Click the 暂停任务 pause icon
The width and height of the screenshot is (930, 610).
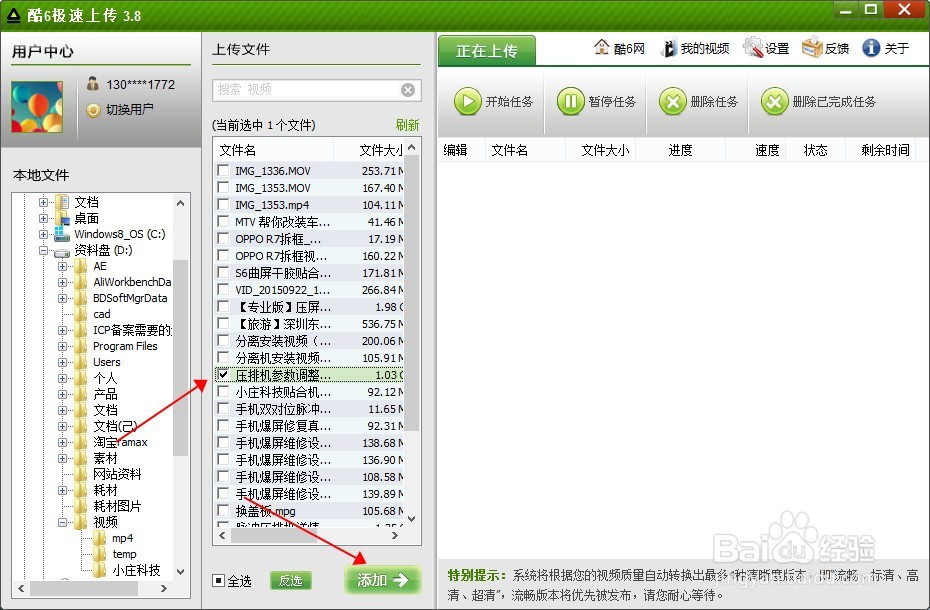(570, 101)
